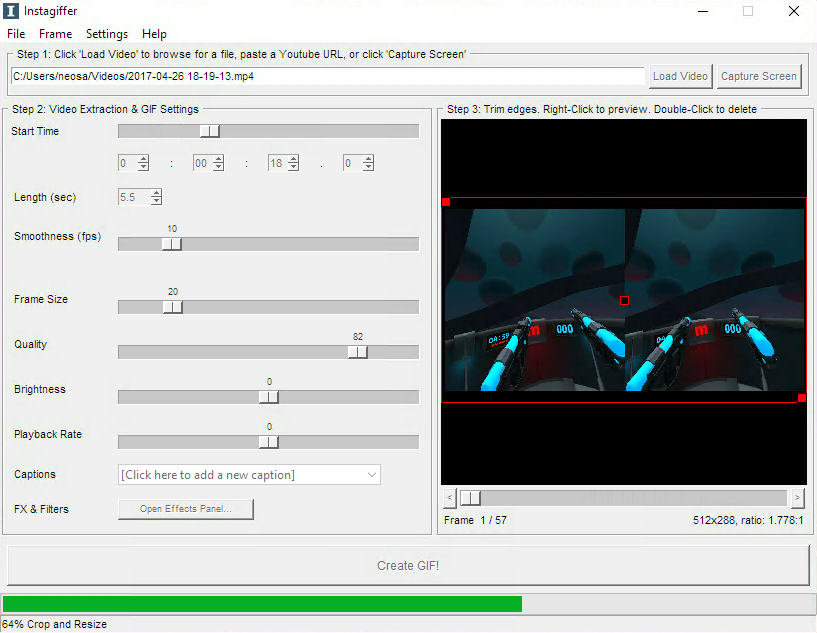The height and width of the screenshot is (633, 817).
Task: Click the center red crop marker
Action: (624, 300)
